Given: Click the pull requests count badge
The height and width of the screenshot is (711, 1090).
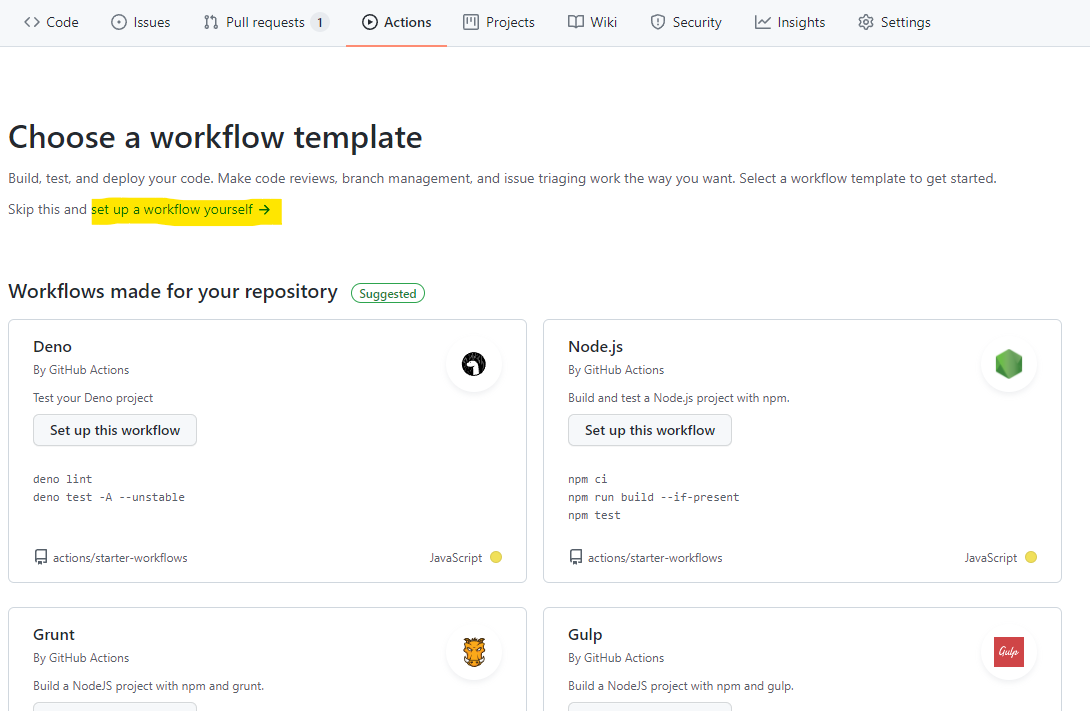Looking at the screenshot, I should 320,22.
